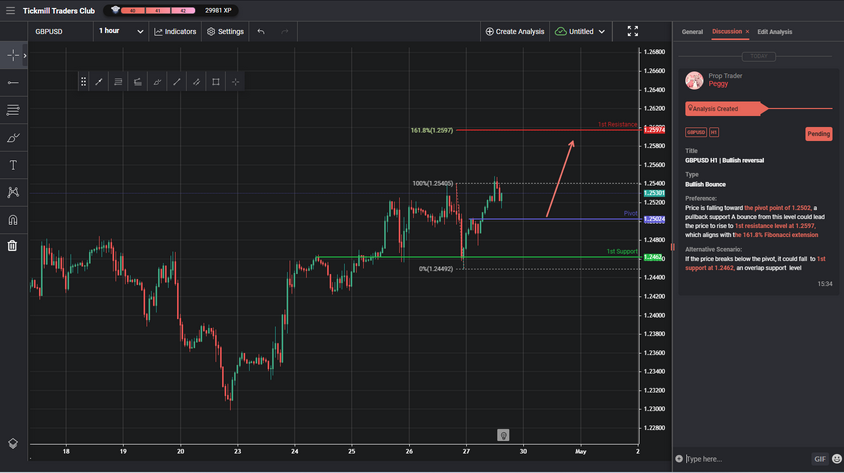
Task: Click the Pending status button
Action: [819, 134]
